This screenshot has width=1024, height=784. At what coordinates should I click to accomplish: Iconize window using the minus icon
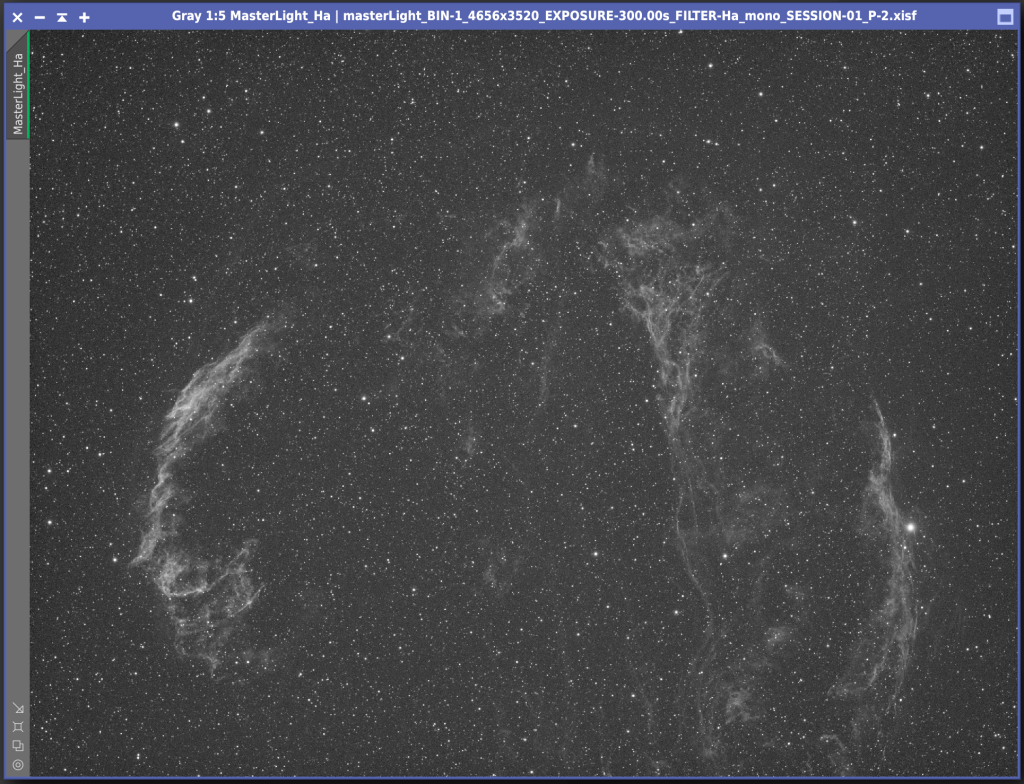coord(40,17)
